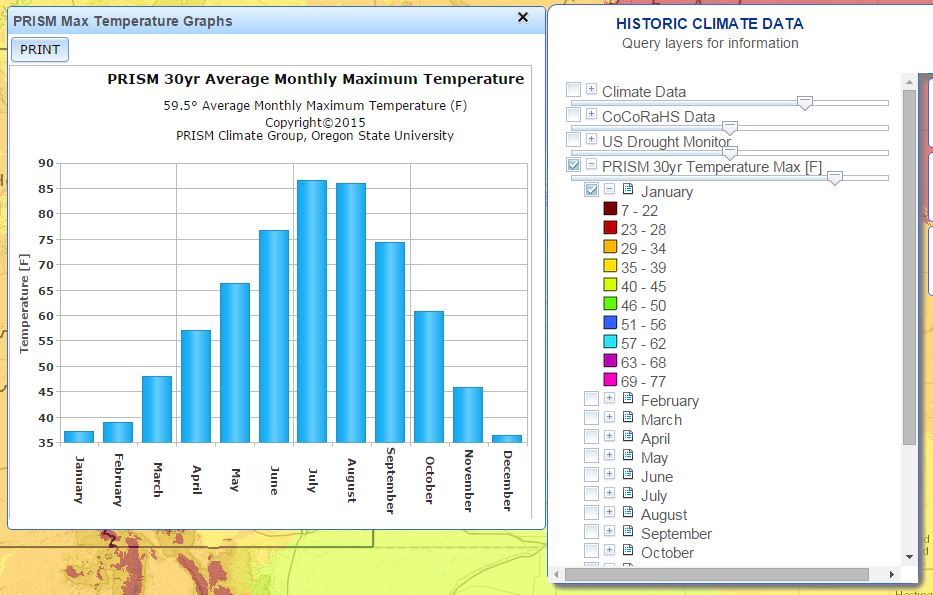This screenshot has height=595, width=933.
Task: Uncheck the PRISM 30yr Temperature Max layer
Action: coord(573,165)
